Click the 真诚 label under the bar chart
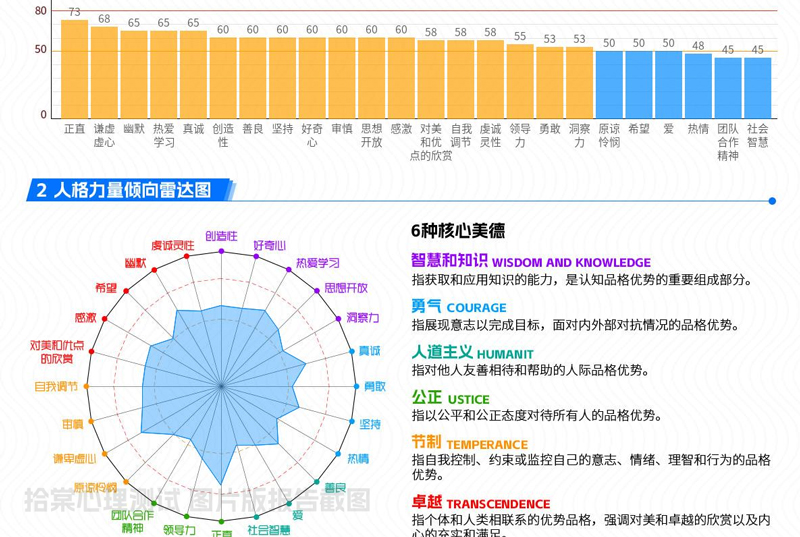Viewport: 800px width, 537px height. 193,129
